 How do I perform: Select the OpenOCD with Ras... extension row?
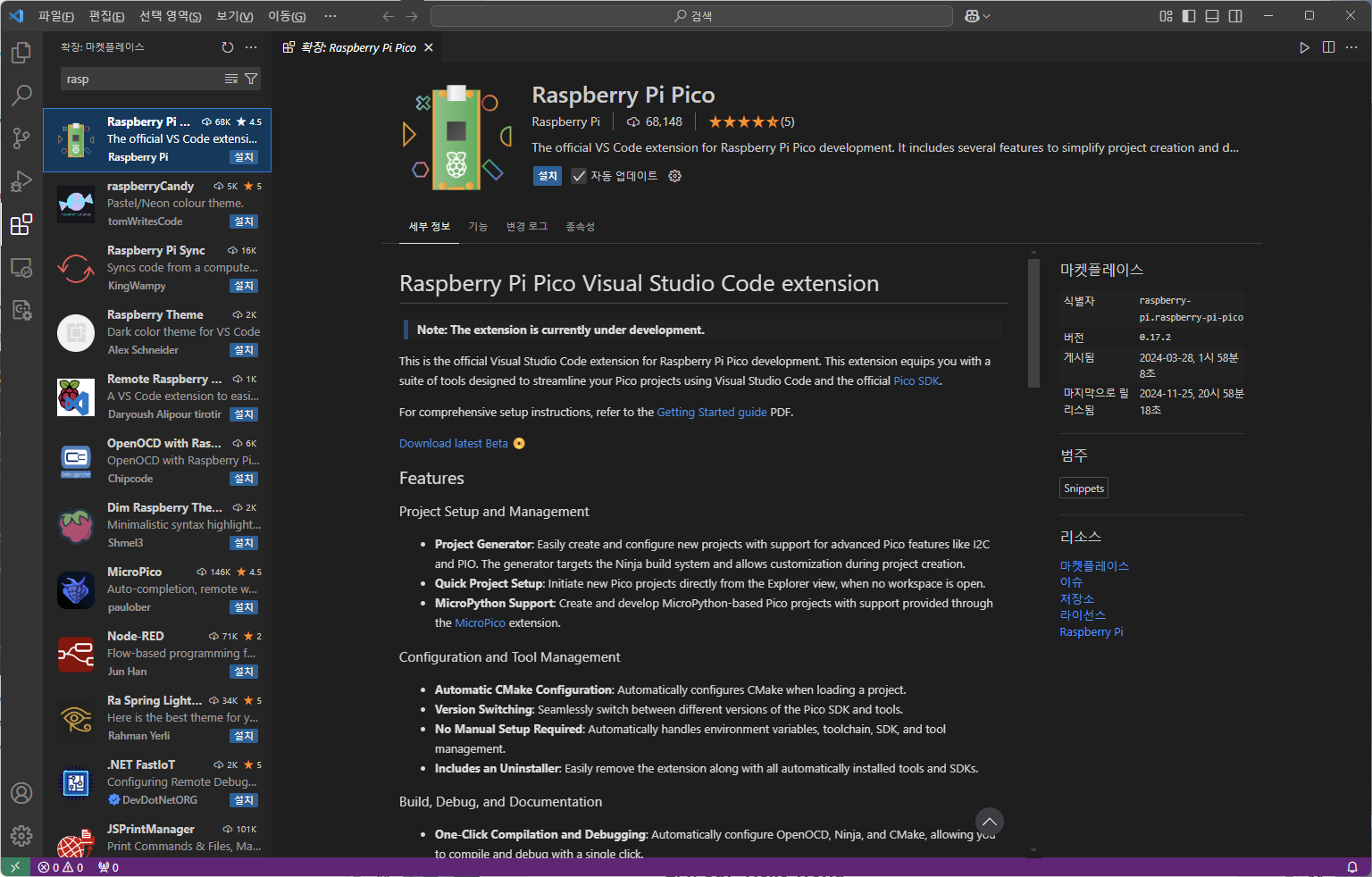[x=157, y=461]
